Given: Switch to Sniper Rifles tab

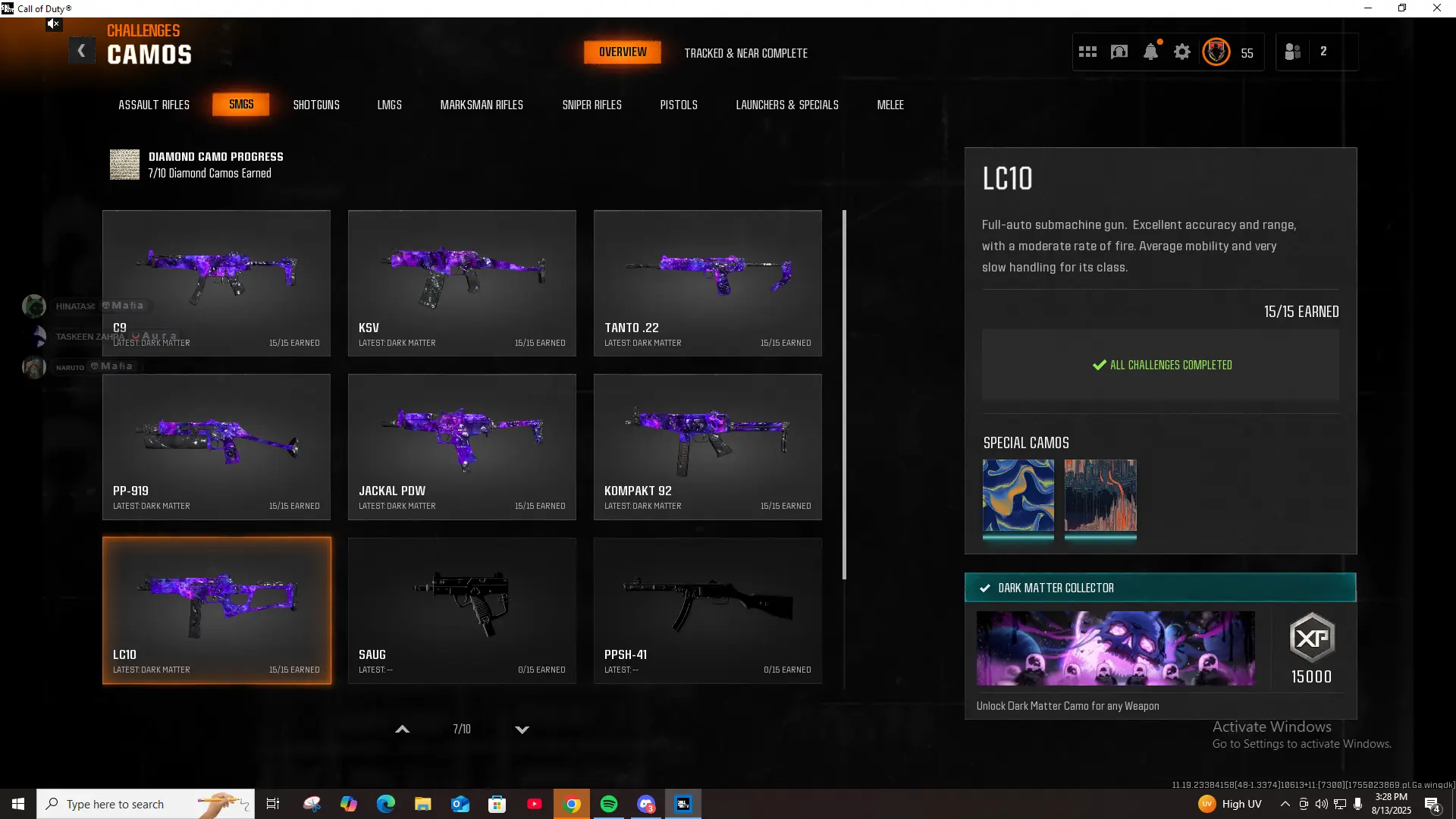Looking at the screenshot, I should 591,105.
